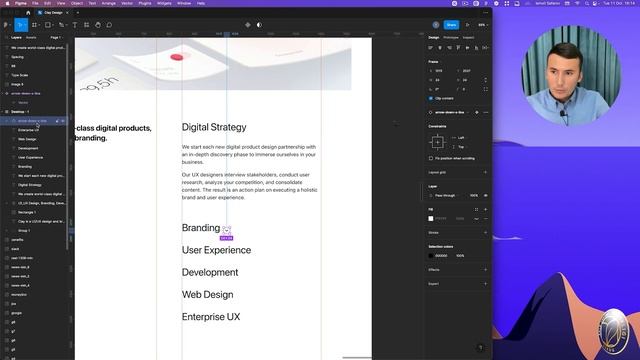Add a layout grid with the plus icon
Screen dimensions: 640x360
(x=486, y=172)
